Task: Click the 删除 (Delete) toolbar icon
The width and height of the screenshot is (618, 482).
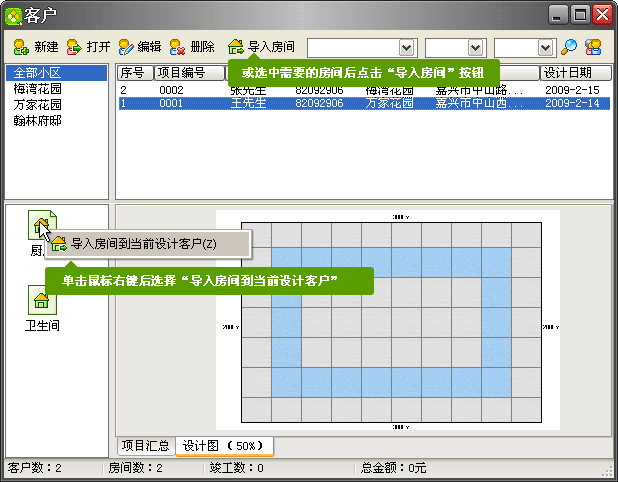Action: [177, 47]
